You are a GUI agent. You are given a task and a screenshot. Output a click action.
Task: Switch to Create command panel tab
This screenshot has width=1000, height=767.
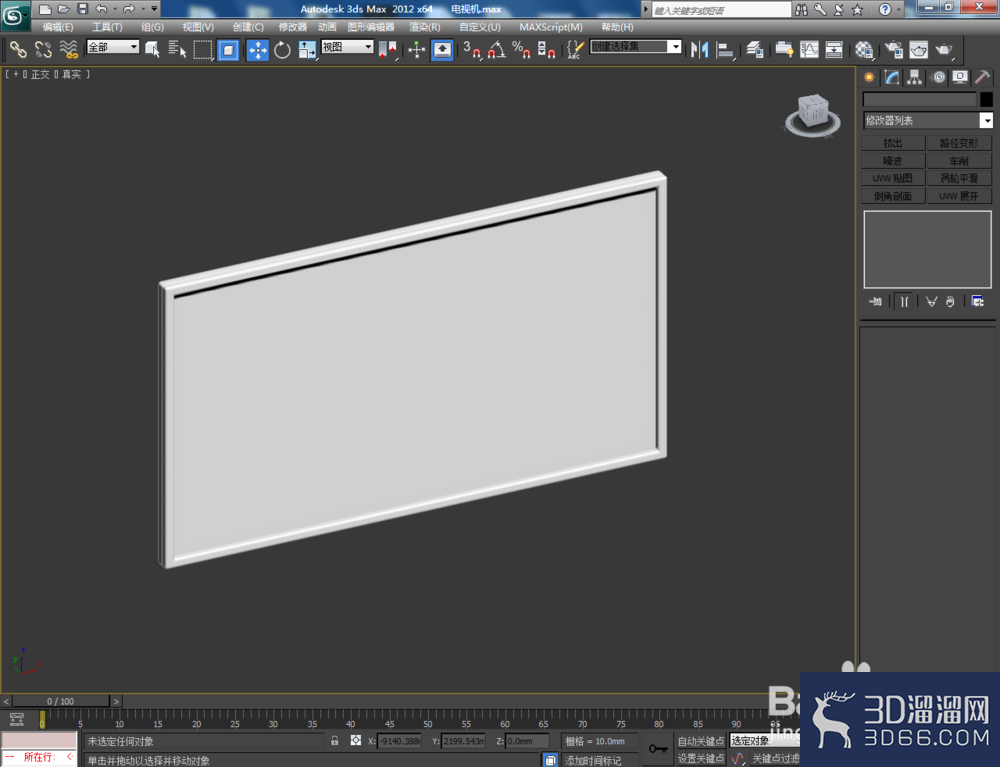click(x=869, y=77)
